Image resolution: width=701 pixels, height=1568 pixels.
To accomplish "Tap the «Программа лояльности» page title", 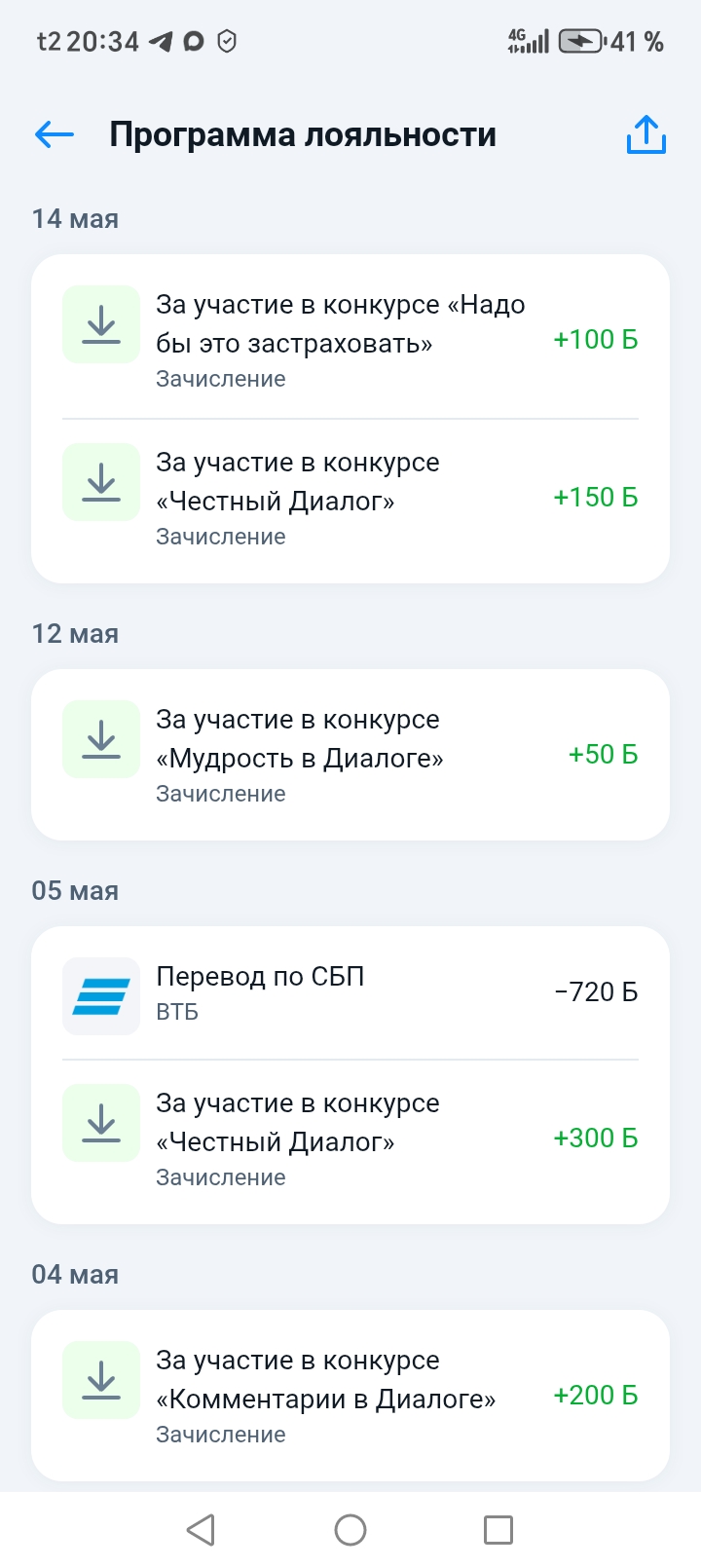I will pos(303,134).
